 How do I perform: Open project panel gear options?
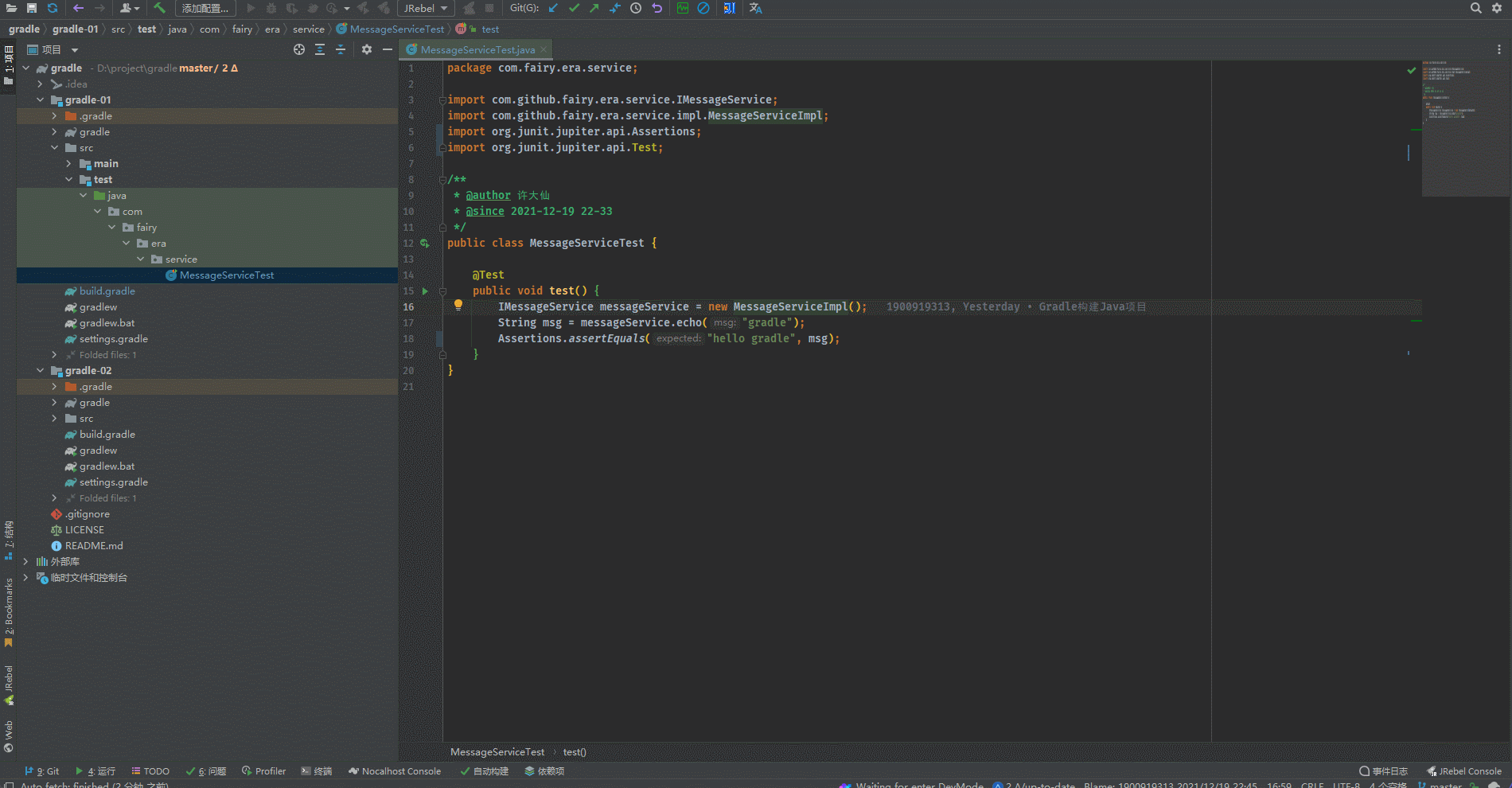[367, 49]
